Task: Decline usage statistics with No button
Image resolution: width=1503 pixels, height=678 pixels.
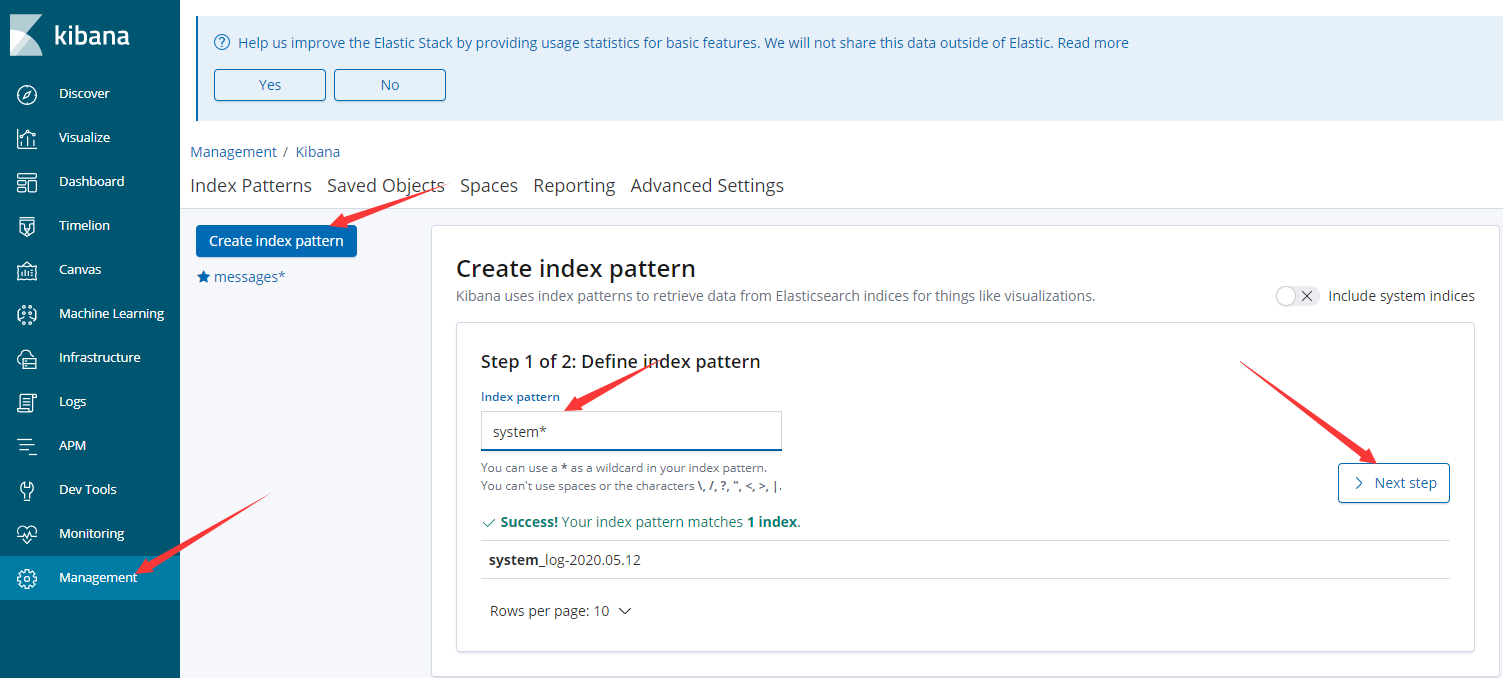Action: pyautogui.click(x=389, y=85)
